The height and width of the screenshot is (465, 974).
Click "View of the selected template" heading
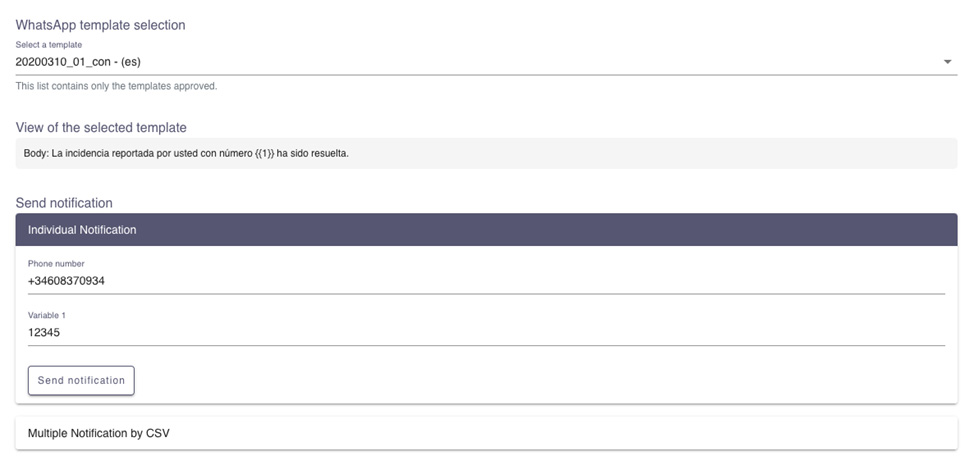click(x=101, y=127)
